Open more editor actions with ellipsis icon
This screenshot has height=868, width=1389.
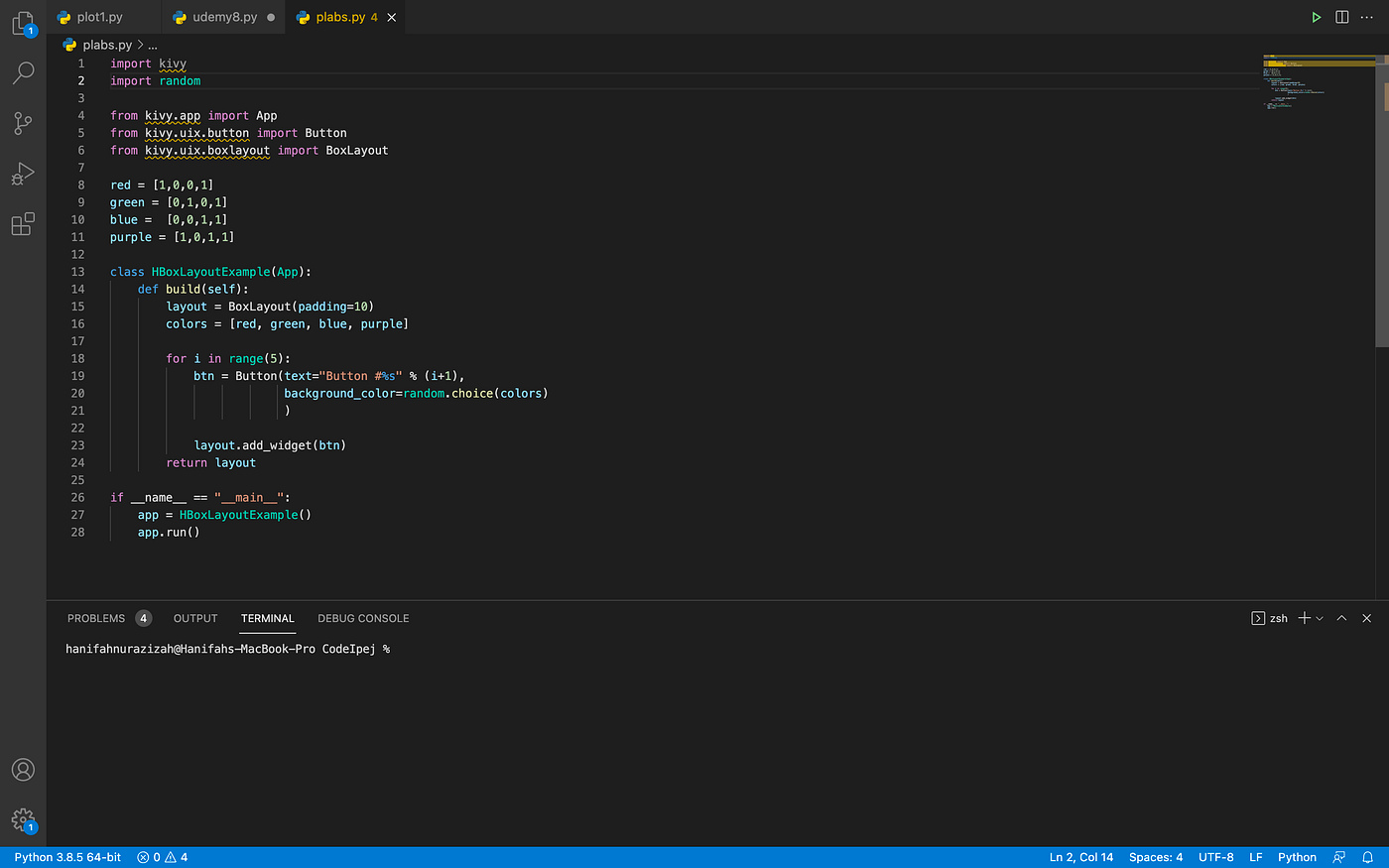click(x=1366, y=17)
